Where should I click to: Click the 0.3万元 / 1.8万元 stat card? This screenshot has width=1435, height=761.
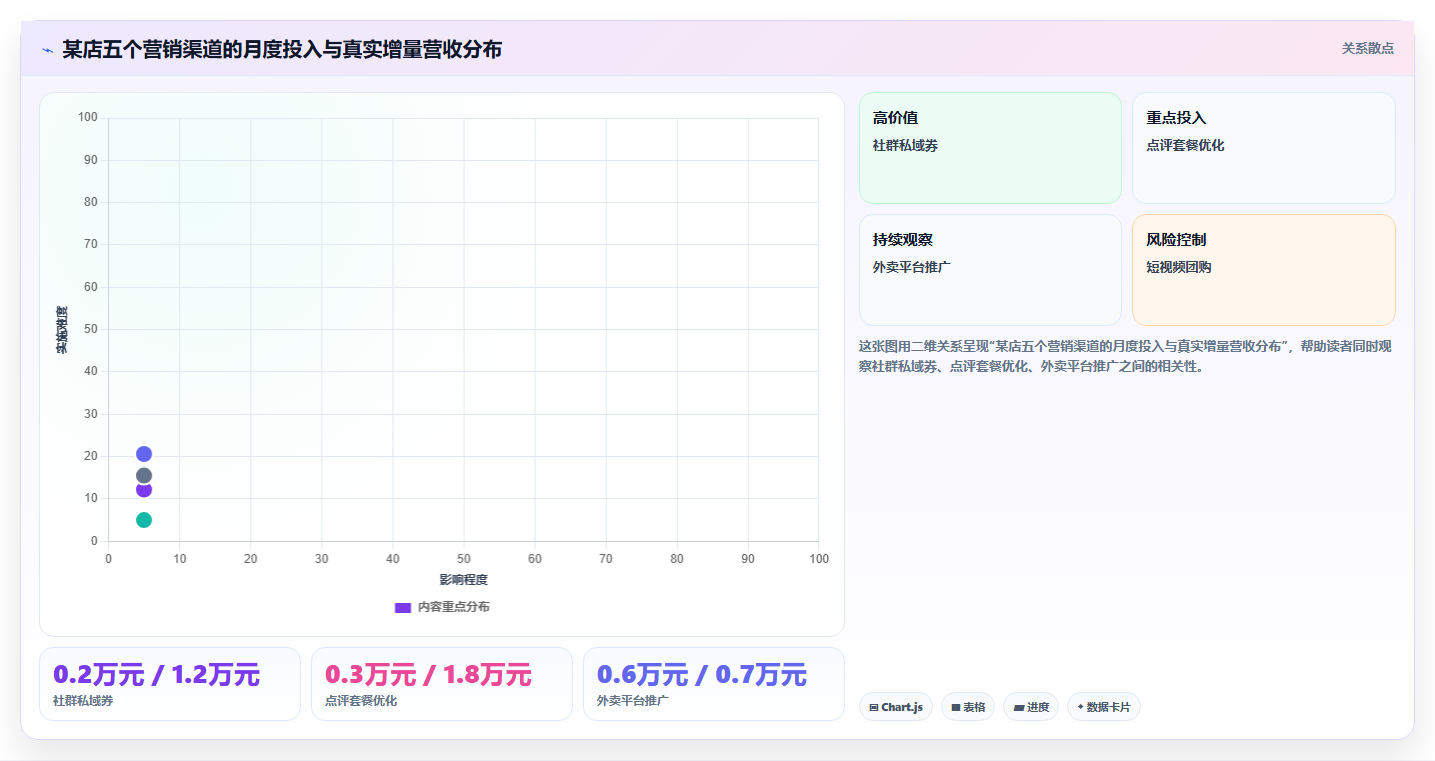(x=442, y=684)
